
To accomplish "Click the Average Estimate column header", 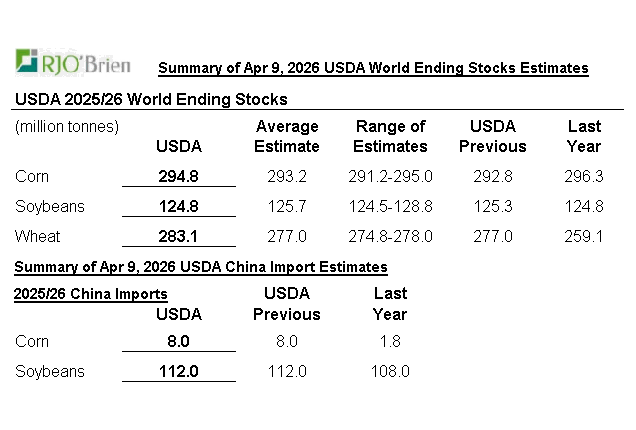I will pos(287,136).
